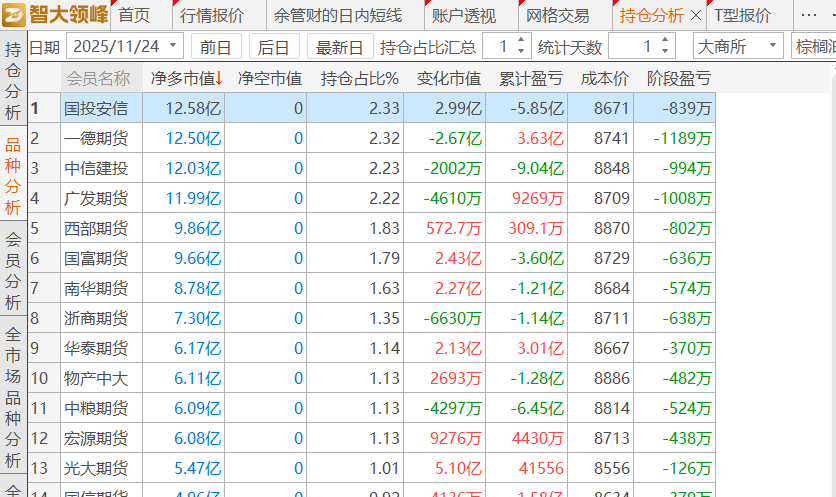The height and width of the screenshot is (497, 836).
Task: Select the 浙商期货 member name
Action: pyautogui.click(x=96, y=318)
